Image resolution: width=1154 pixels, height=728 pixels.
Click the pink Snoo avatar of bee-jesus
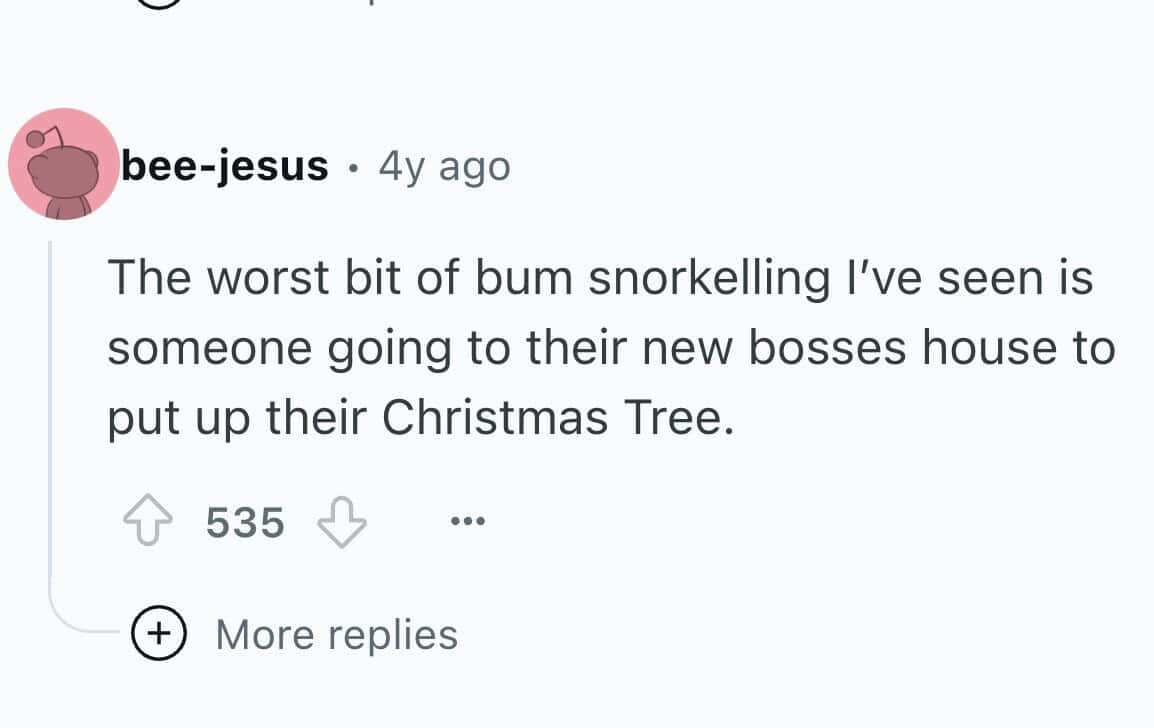63,164
